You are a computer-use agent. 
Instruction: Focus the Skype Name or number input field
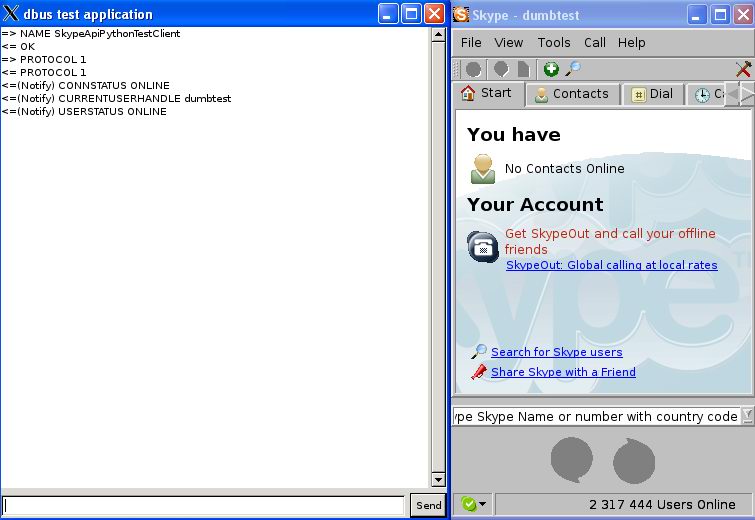click(597, 416)
